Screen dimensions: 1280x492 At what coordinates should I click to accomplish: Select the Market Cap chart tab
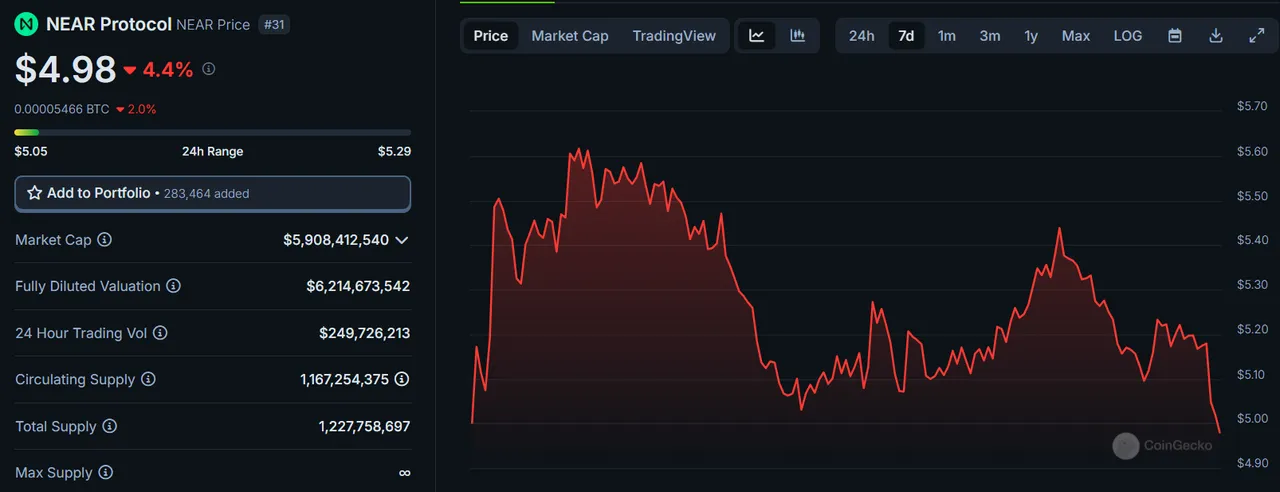tap(570, 36)
